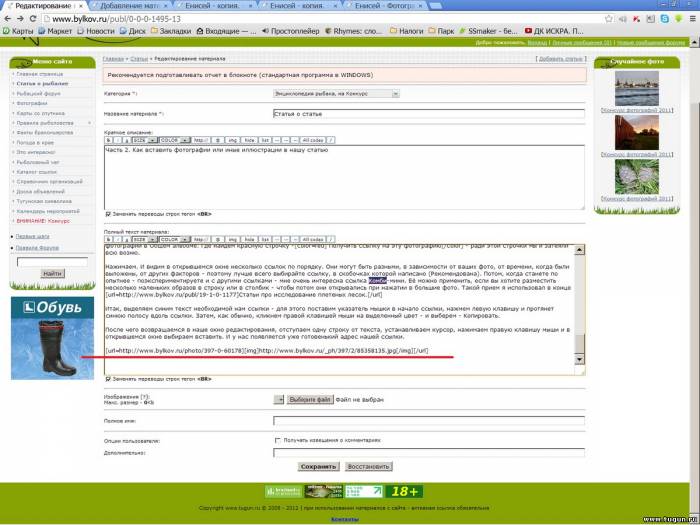The image size is (700, 525).
Task: Click list button in Полный текст toolbar
Action: 265,239
